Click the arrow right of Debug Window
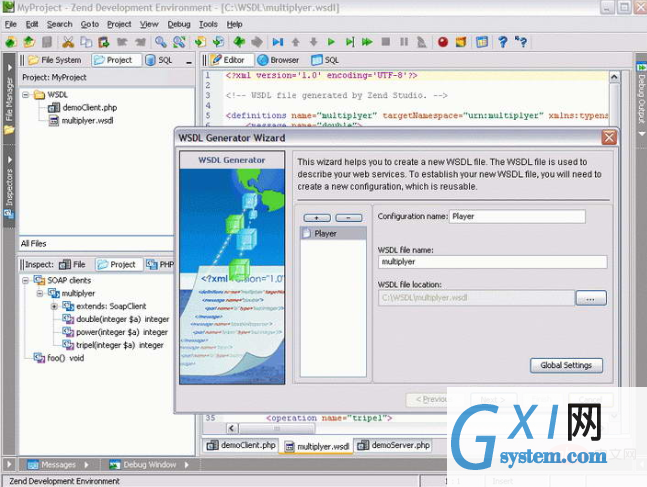 click(x=187, y=465)
